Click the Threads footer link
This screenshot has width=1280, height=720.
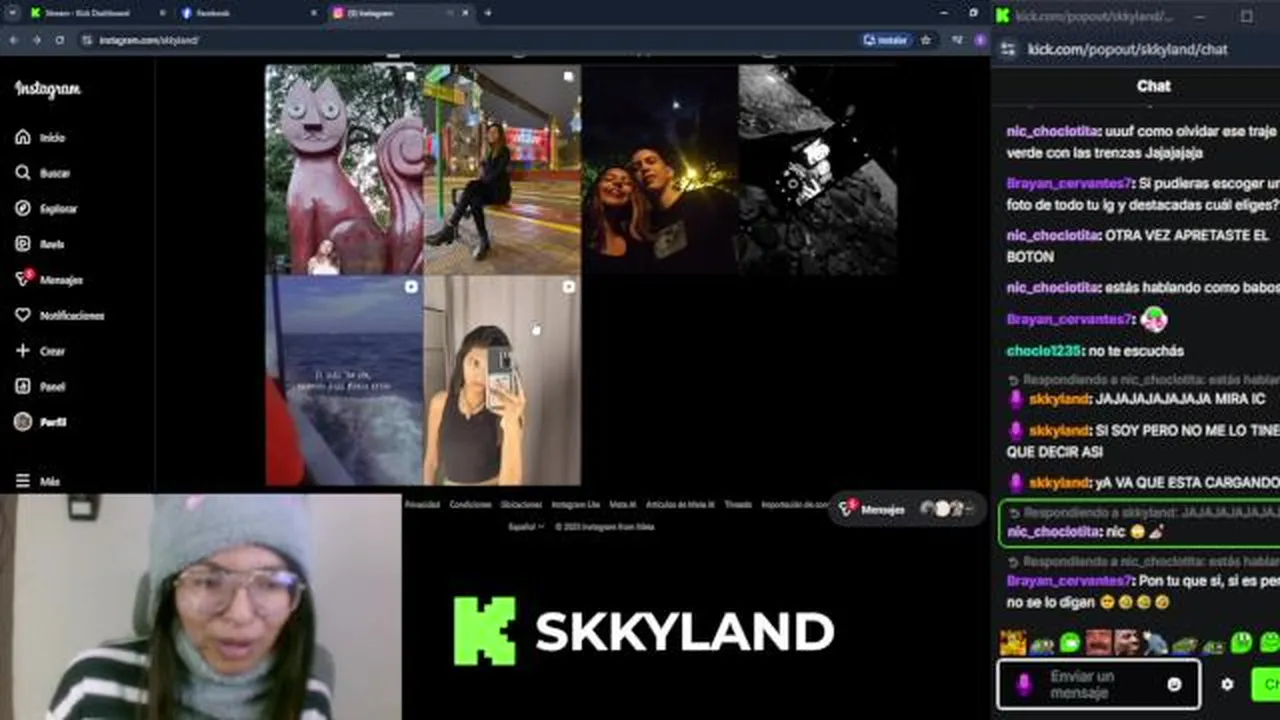click(x=738, y=505)
